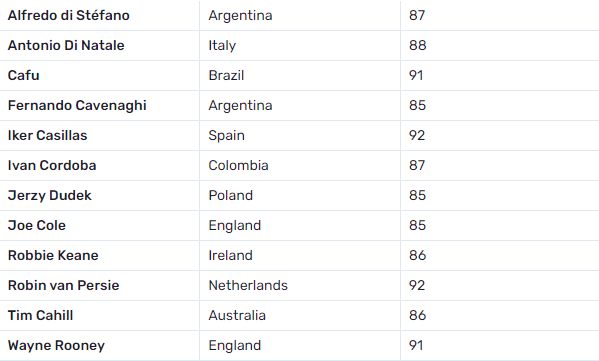Click Wayne Rooney in the table
The height and width of the screenshot is (361, 599).
56,346
